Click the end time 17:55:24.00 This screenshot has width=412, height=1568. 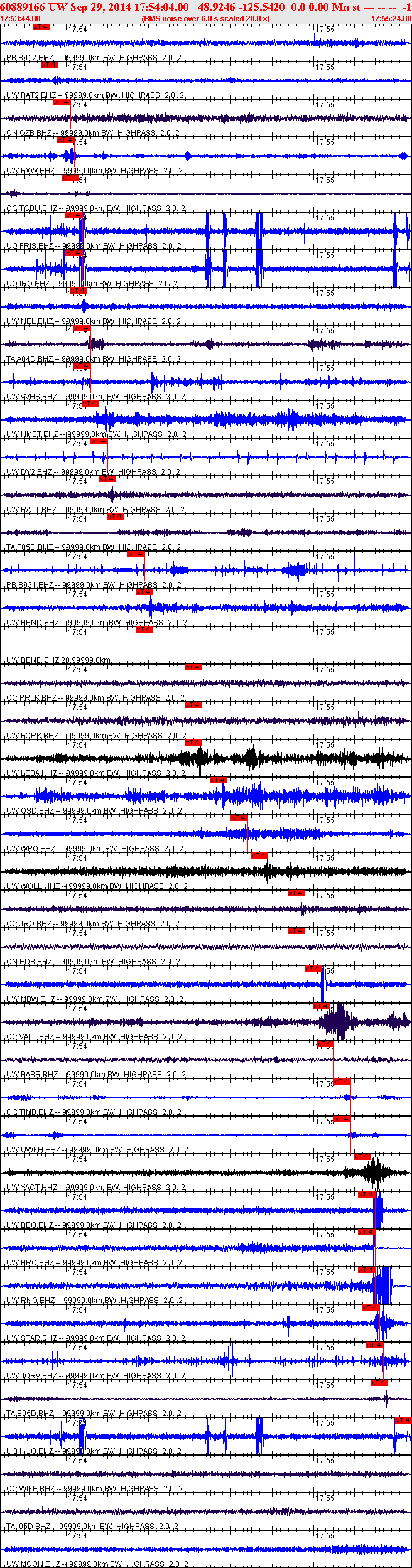point(391,19)
